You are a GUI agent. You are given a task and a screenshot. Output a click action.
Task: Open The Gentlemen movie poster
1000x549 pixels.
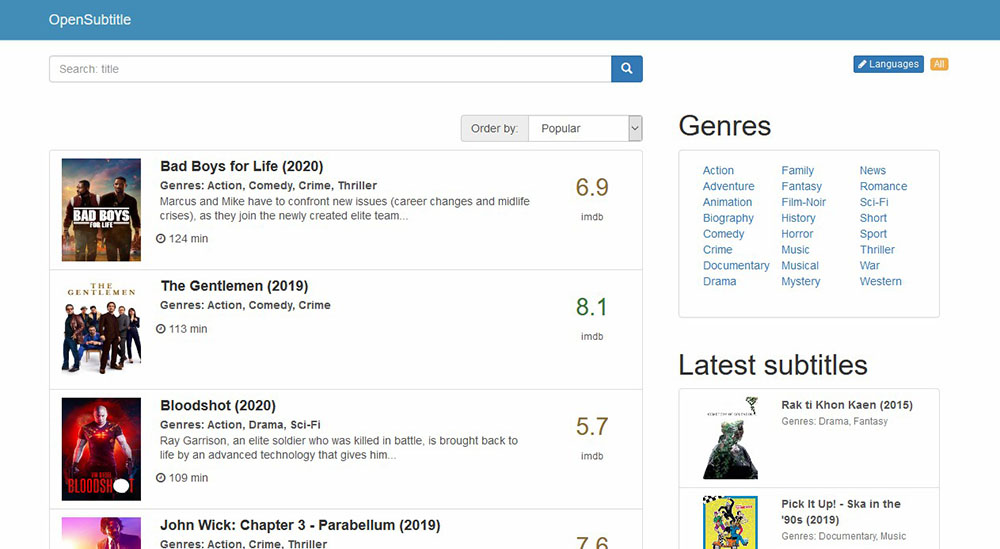pyautogui.click(x=101, y=329)
